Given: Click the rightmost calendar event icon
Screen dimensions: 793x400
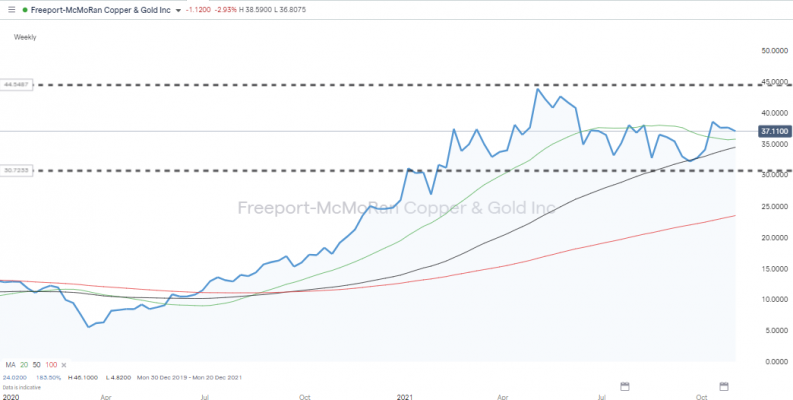Looking at the screenshot, I should pos(724,386).
